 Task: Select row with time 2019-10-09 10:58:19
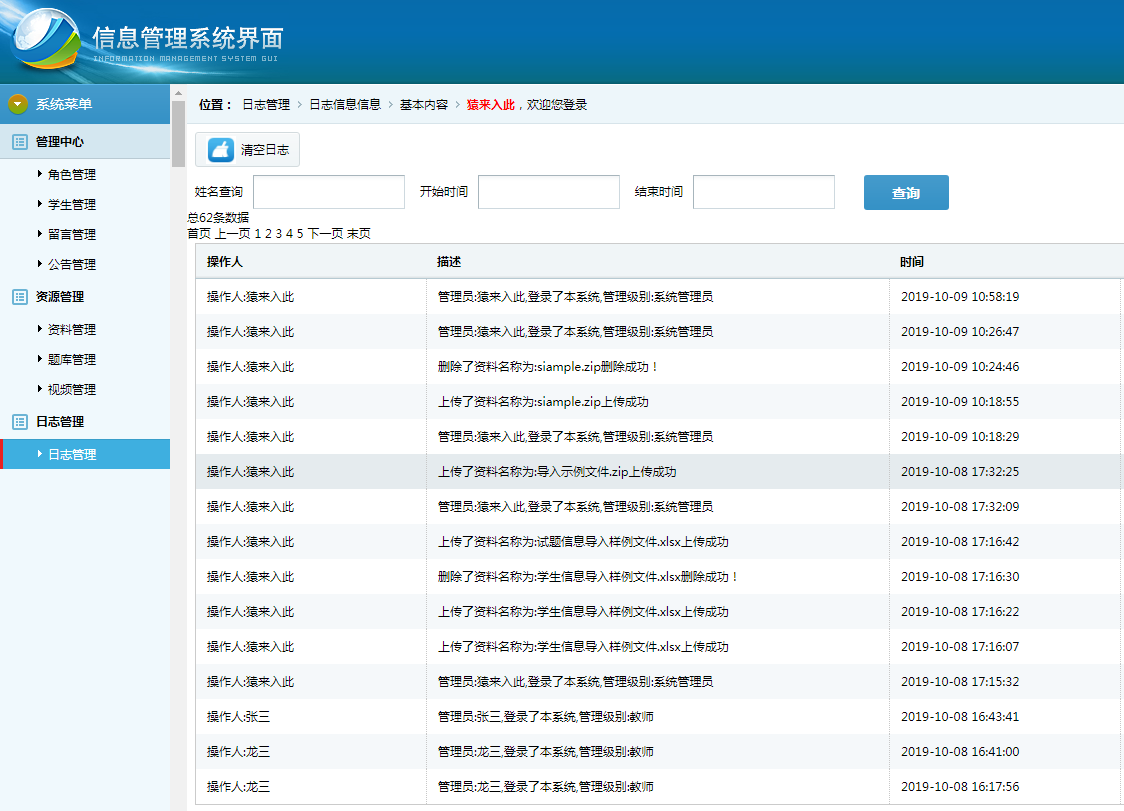[659, 297]
